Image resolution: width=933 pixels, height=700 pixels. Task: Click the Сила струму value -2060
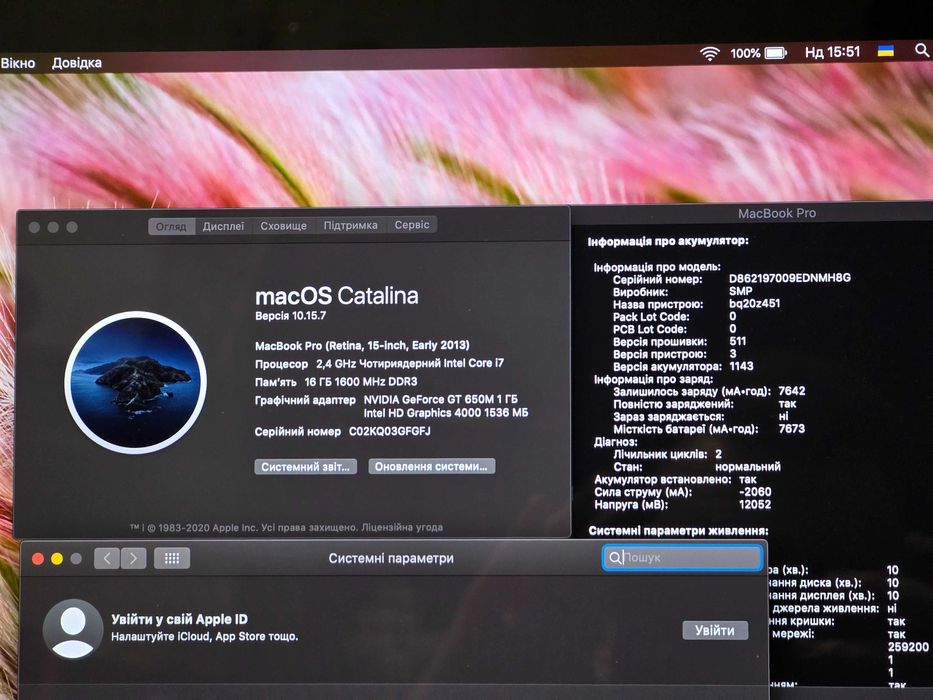coord(755,492)
